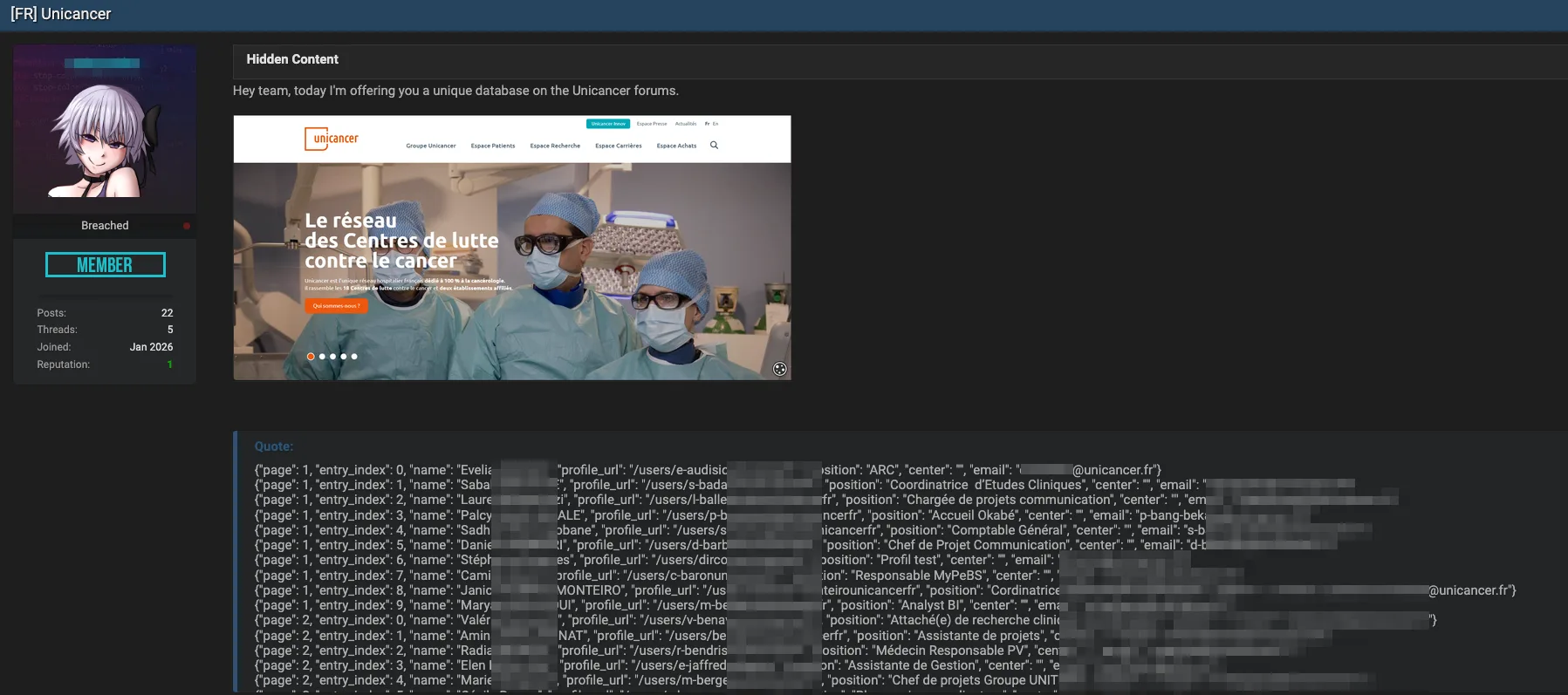Select the orange first carousel dot

click(x=311, y=357)
